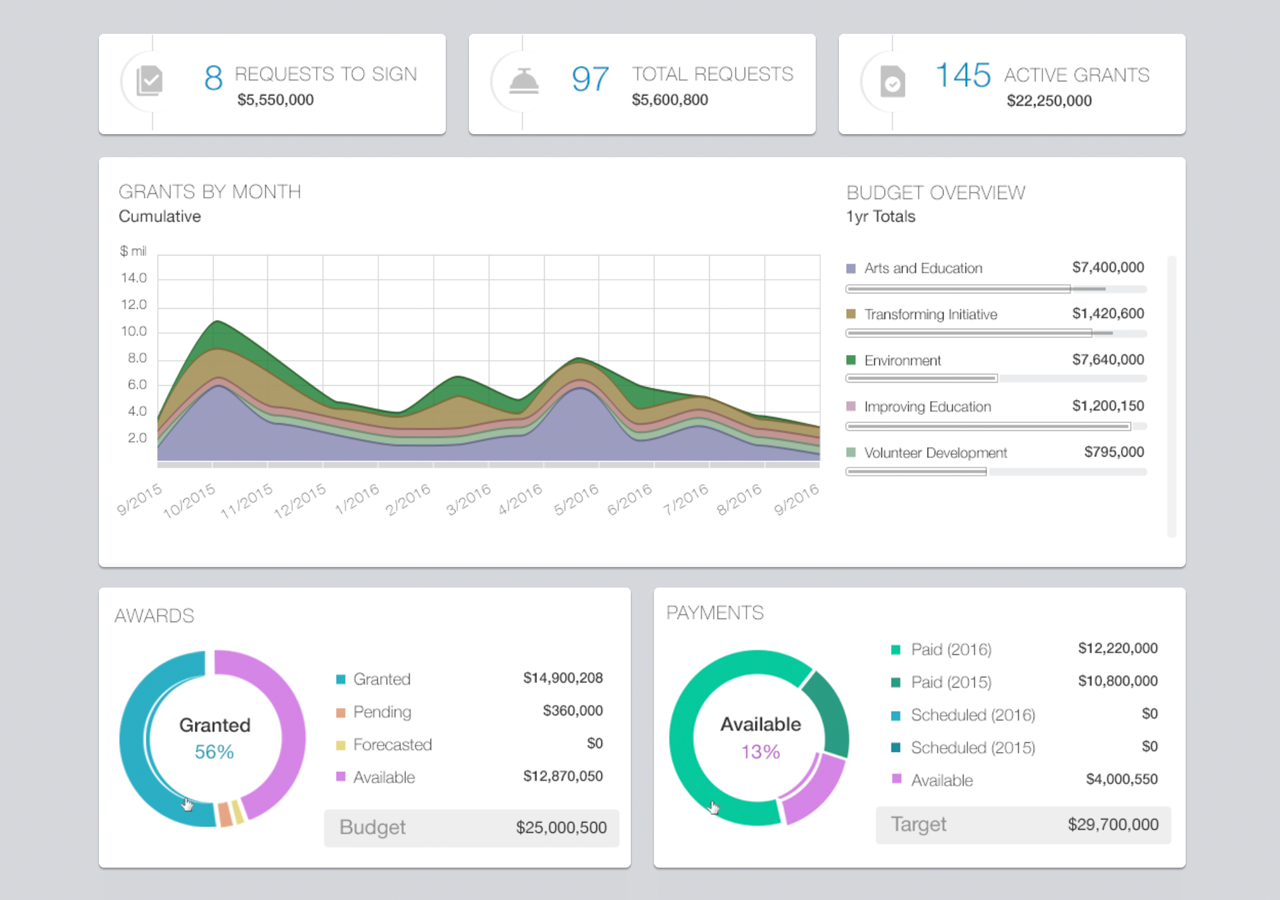Click the Available purple payments legend marker

click(x=896, y=780)
